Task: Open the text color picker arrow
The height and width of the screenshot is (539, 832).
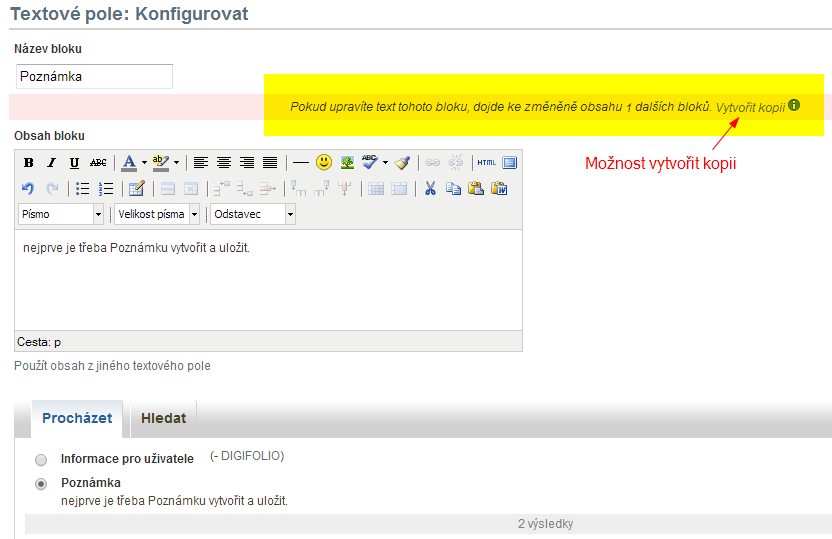Action: tap(144, 162)
